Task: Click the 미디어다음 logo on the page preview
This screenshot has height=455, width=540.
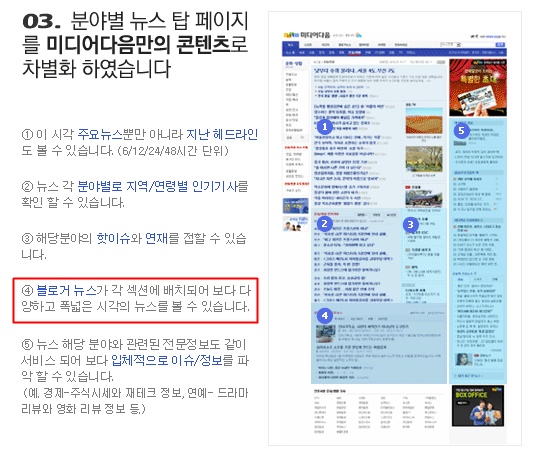Action: point(307,35)
